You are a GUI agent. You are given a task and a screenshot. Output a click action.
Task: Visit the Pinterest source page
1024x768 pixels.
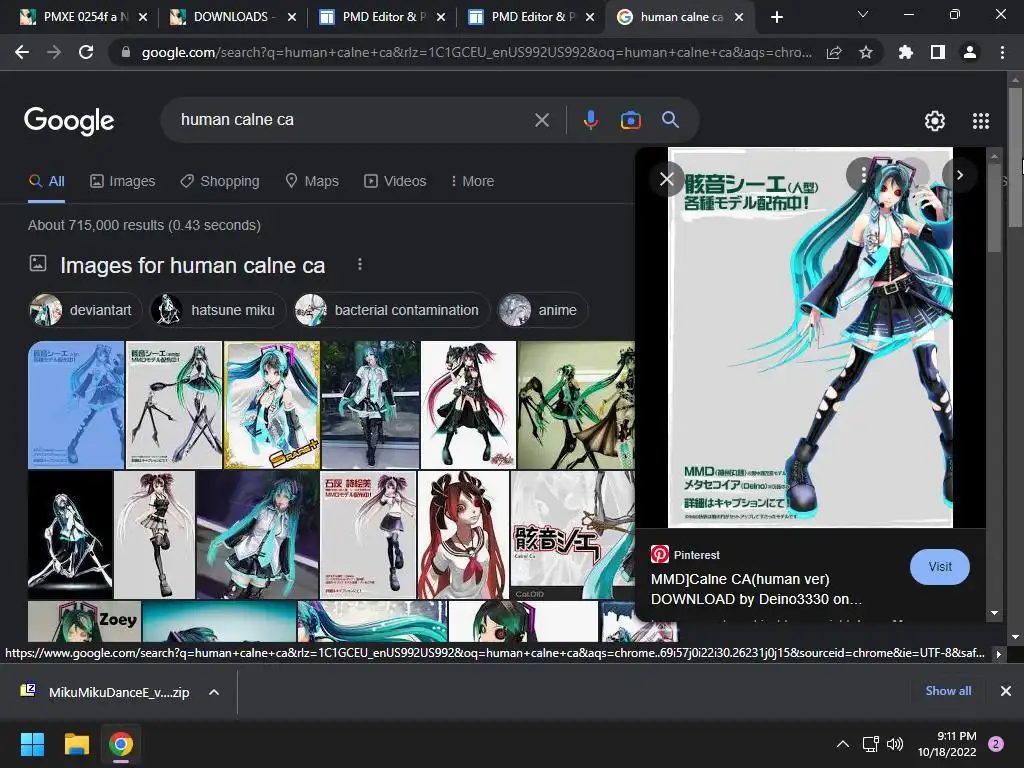(x=940, y=567)
